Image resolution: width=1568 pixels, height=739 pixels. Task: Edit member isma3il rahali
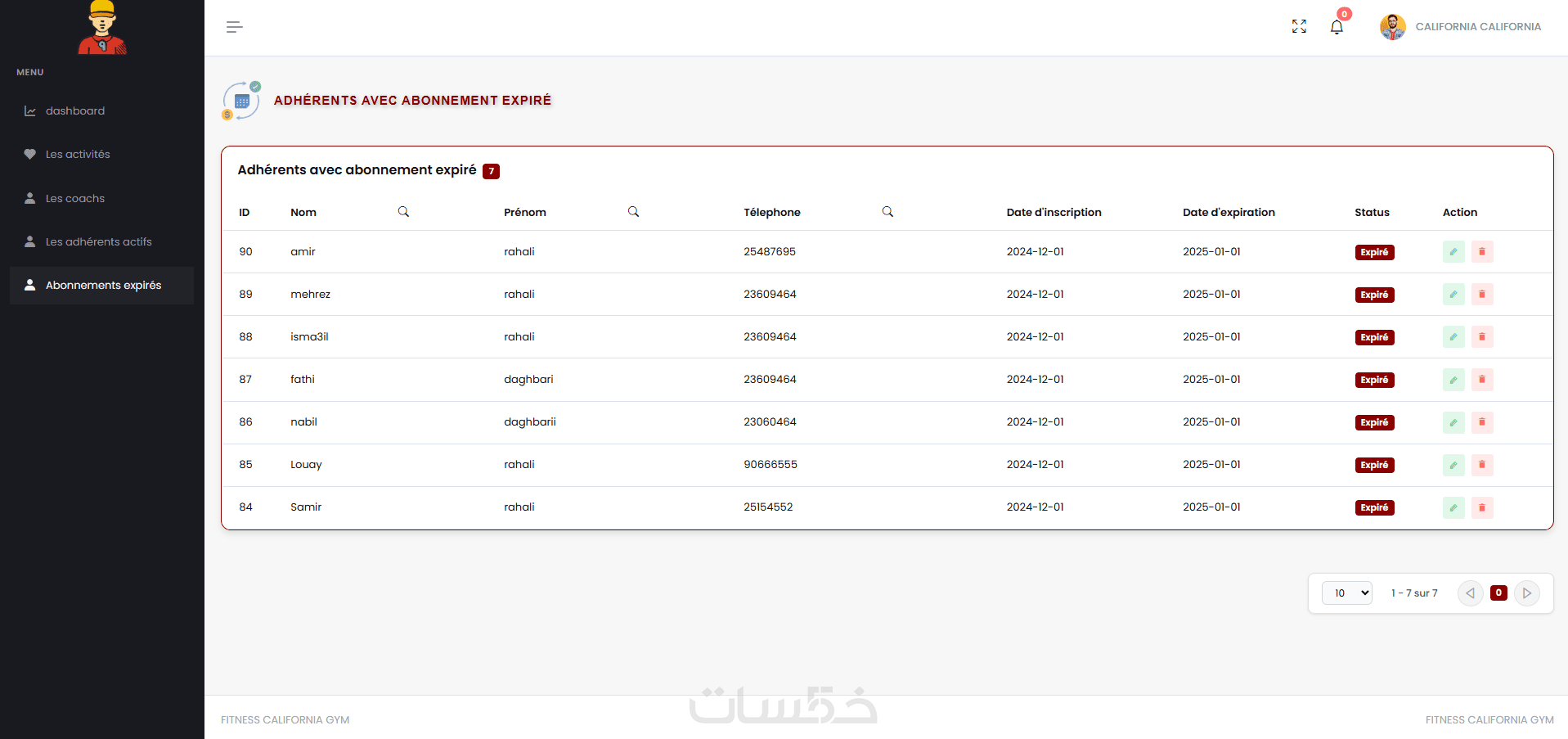[1453, 337]
